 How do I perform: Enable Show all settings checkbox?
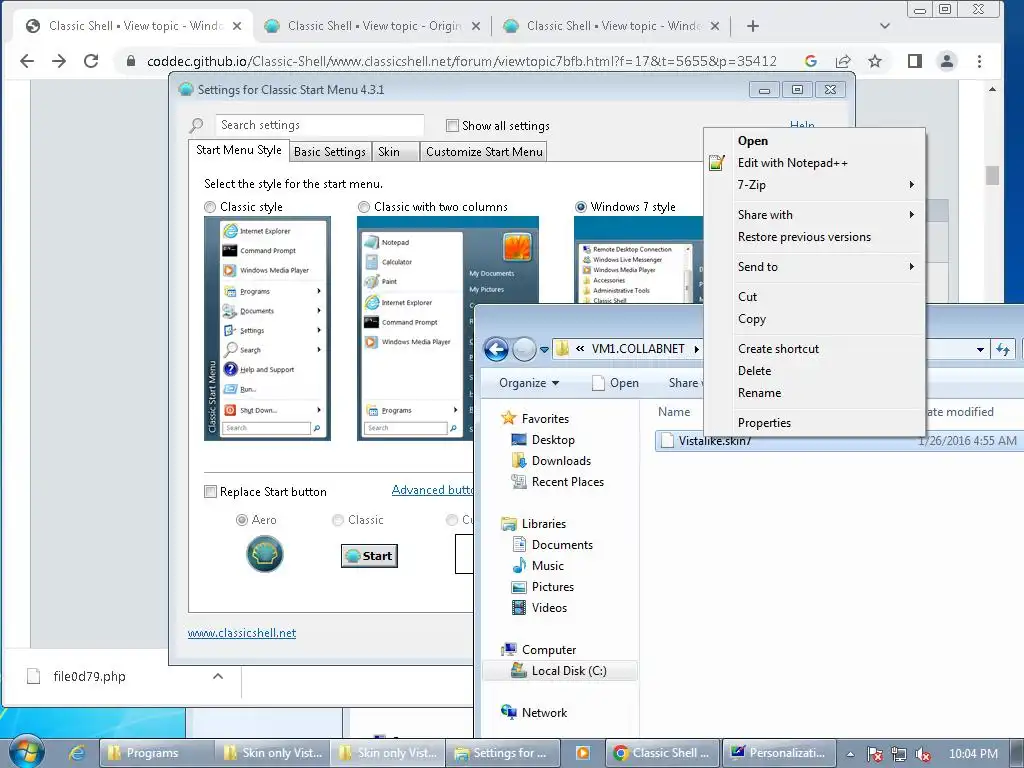[x=452, y=125]
